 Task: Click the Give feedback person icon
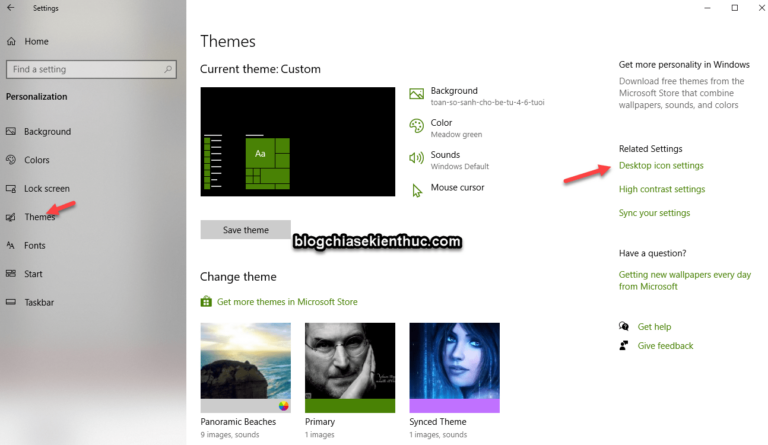[x=625, y=346]
